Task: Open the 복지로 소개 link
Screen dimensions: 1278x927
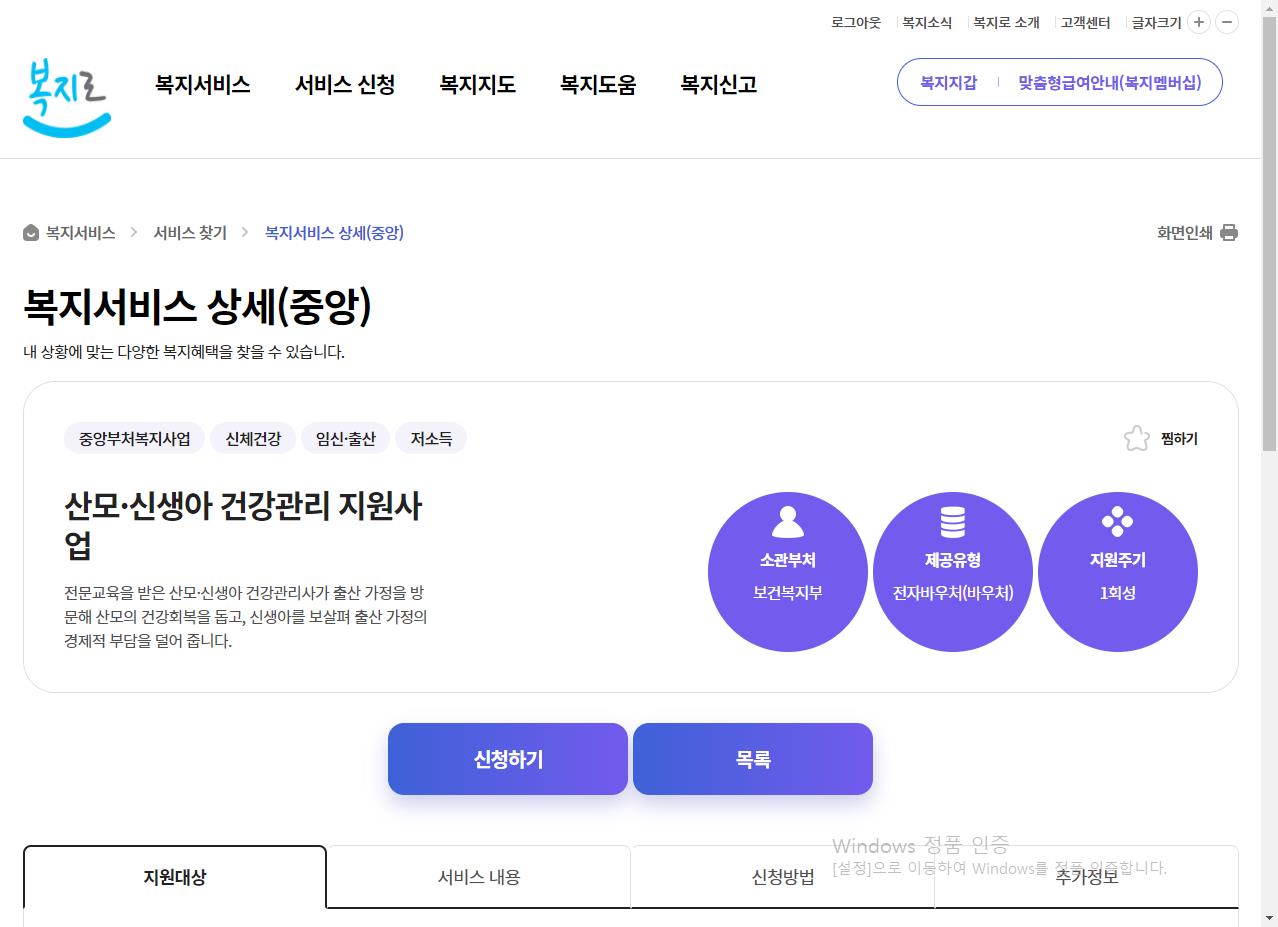Action: (1006, 22)
